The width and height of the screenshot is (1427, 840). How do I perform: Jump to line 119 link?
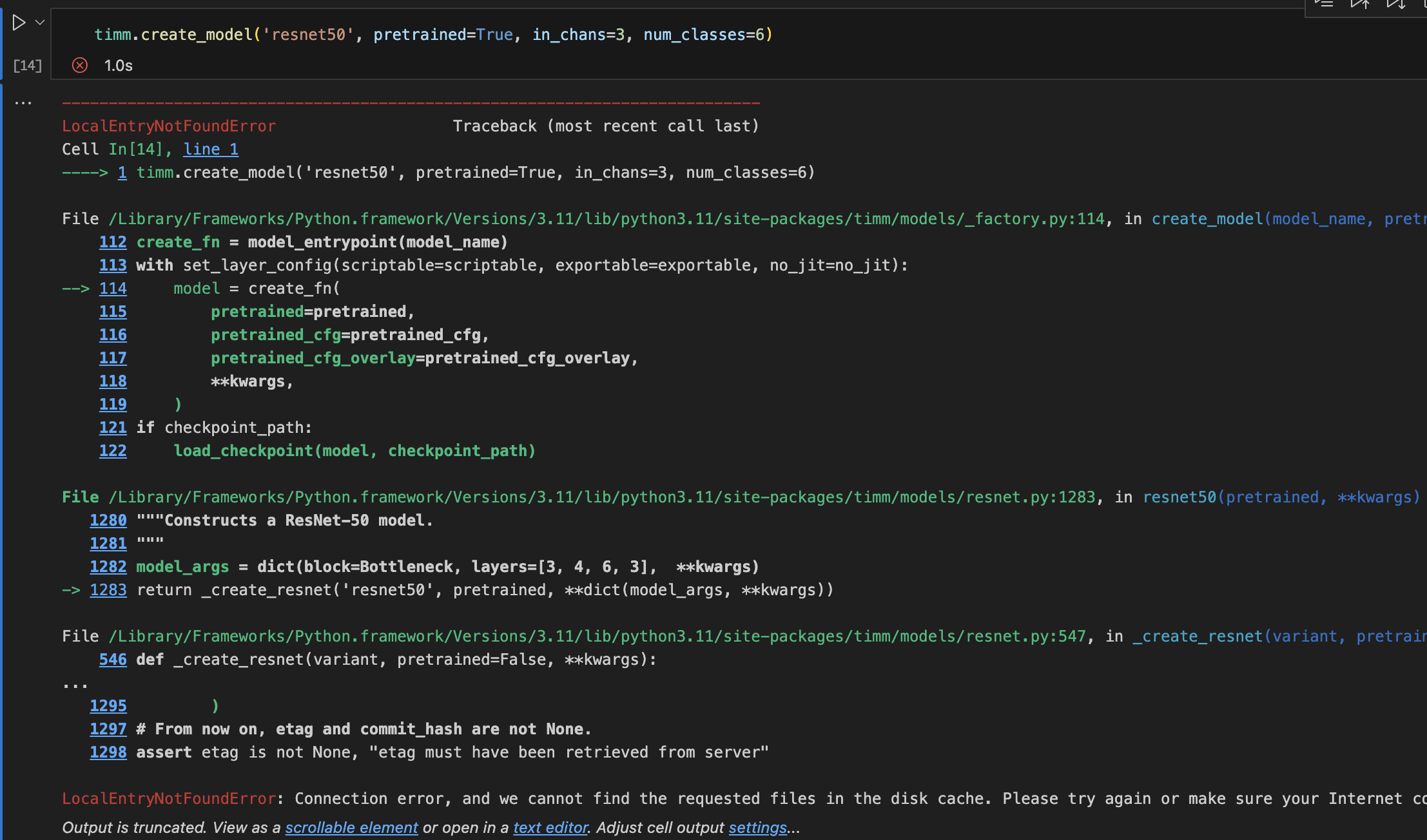pos(113,405)
